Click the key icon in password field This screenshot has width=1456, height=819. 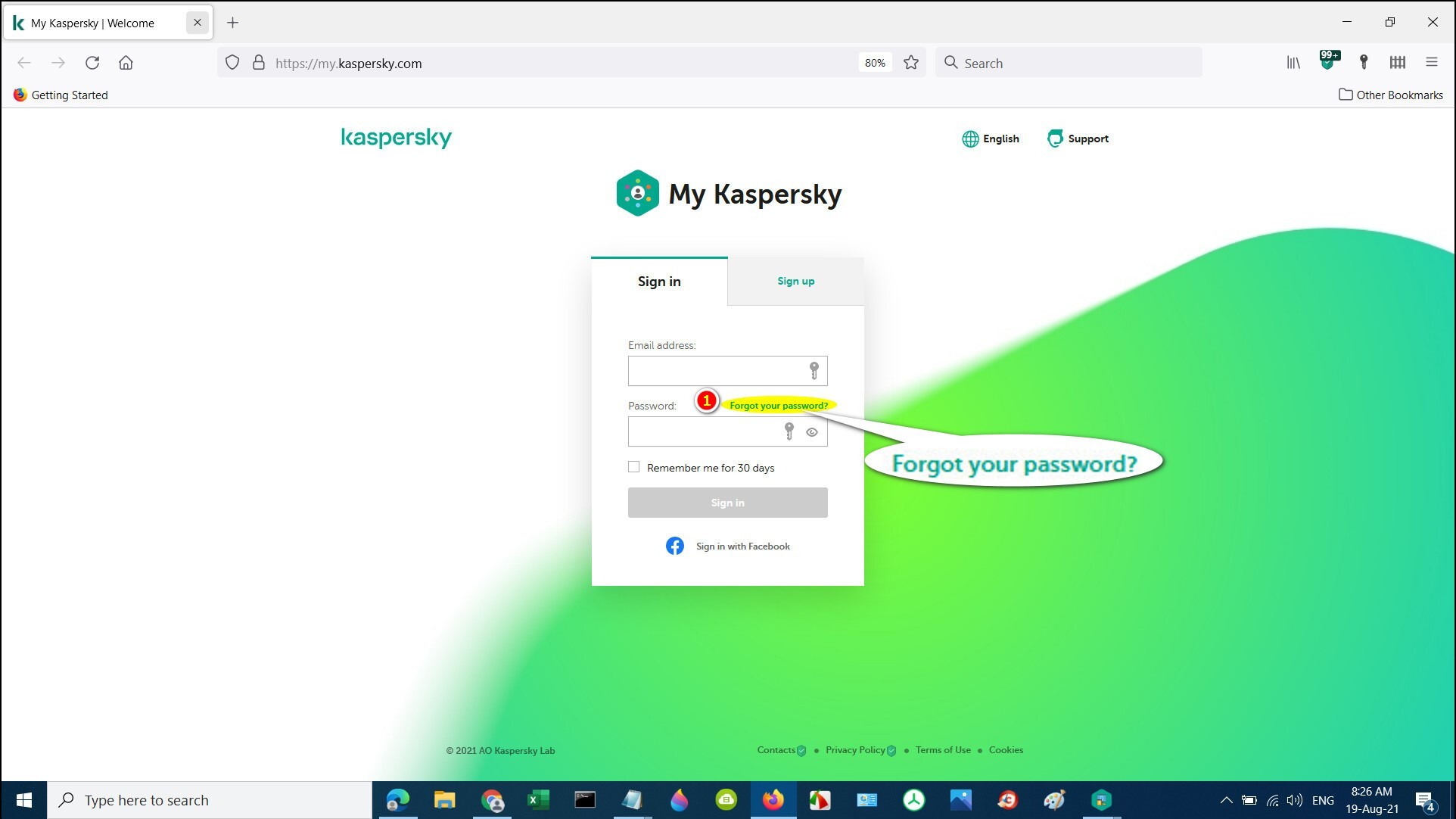point(789,431)
